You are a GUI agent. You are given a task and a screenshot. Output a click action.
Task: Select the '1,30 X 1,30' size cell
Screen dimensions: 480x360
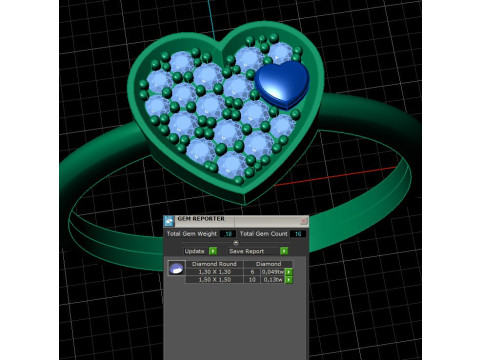[x=215, y=272]
